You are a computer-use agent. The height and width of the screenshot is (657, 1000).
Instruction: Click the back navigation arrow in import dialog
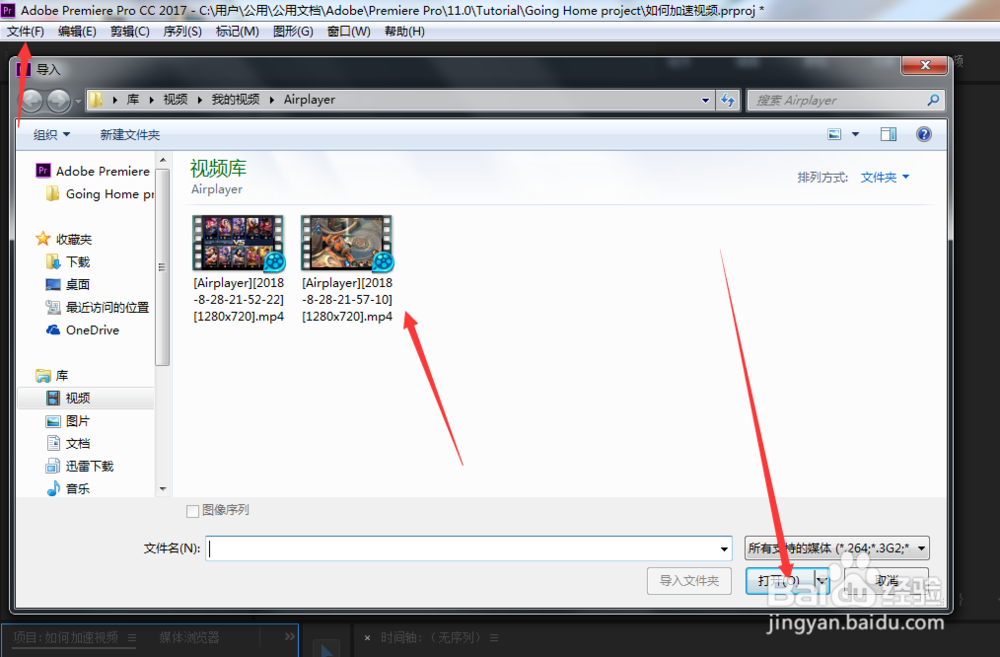(32, 100)
